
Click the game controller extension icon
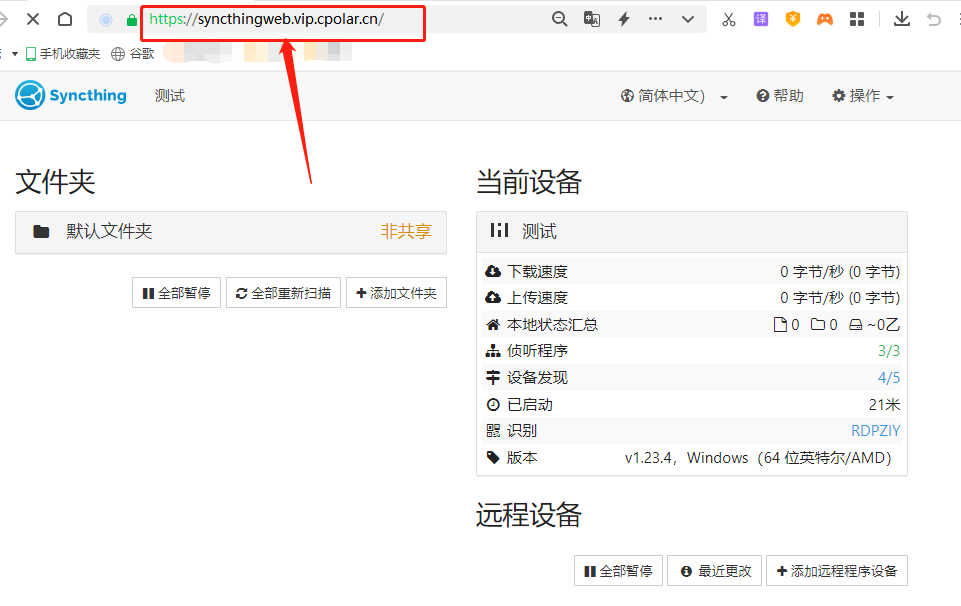(824, 19)
